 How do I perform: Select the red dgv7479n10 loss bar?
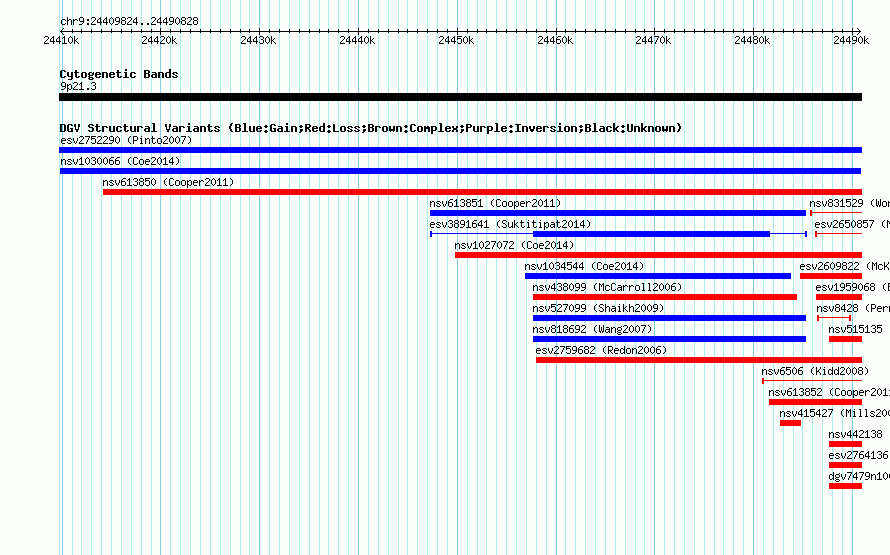845,486
